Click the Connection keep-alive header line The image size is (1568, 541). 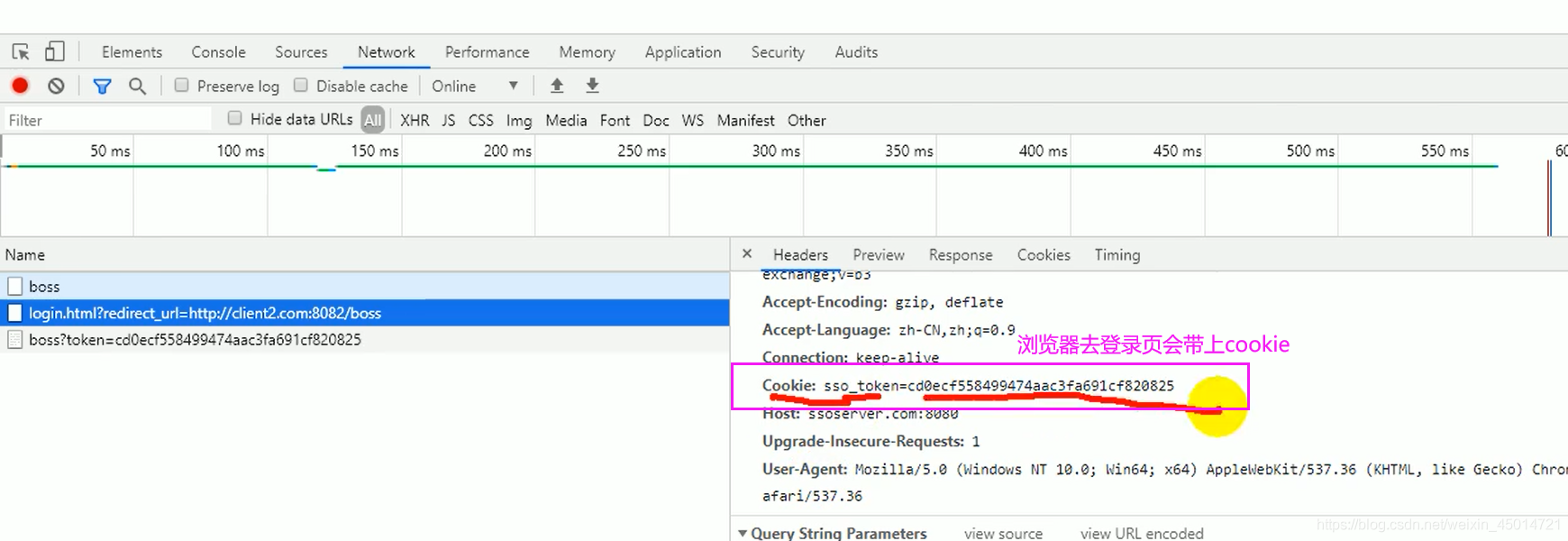click(x=851, y=357)
